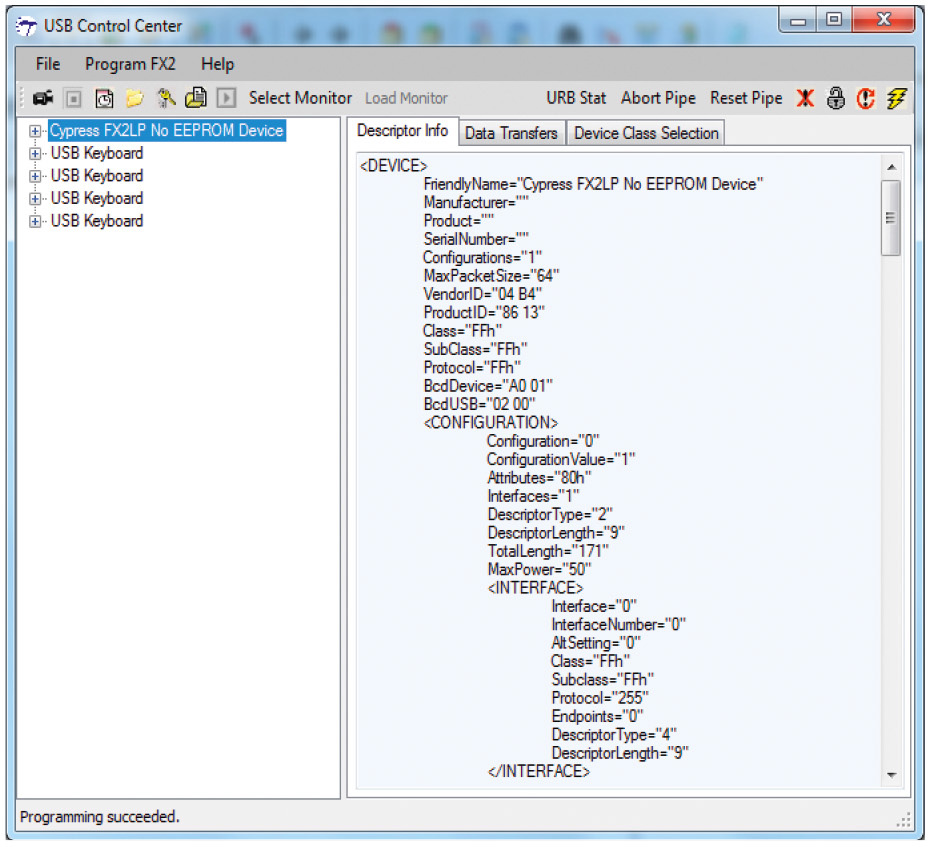Image resolution: width=931 pixels, height=847 pixels.
Task: Click the Abort Pipe button
Action: click(658, 98)
